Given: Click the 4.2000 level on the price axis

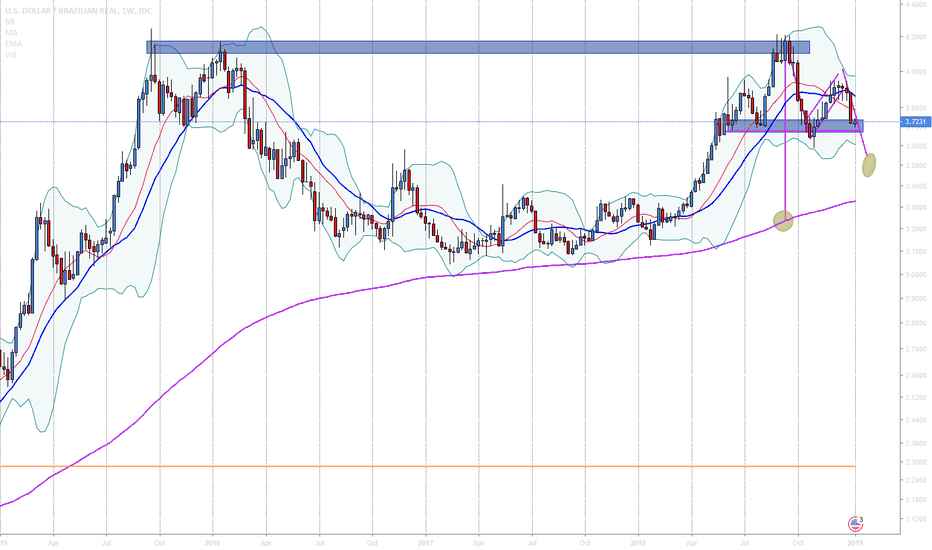Looking at the screenshot, I should coord(915,37).
